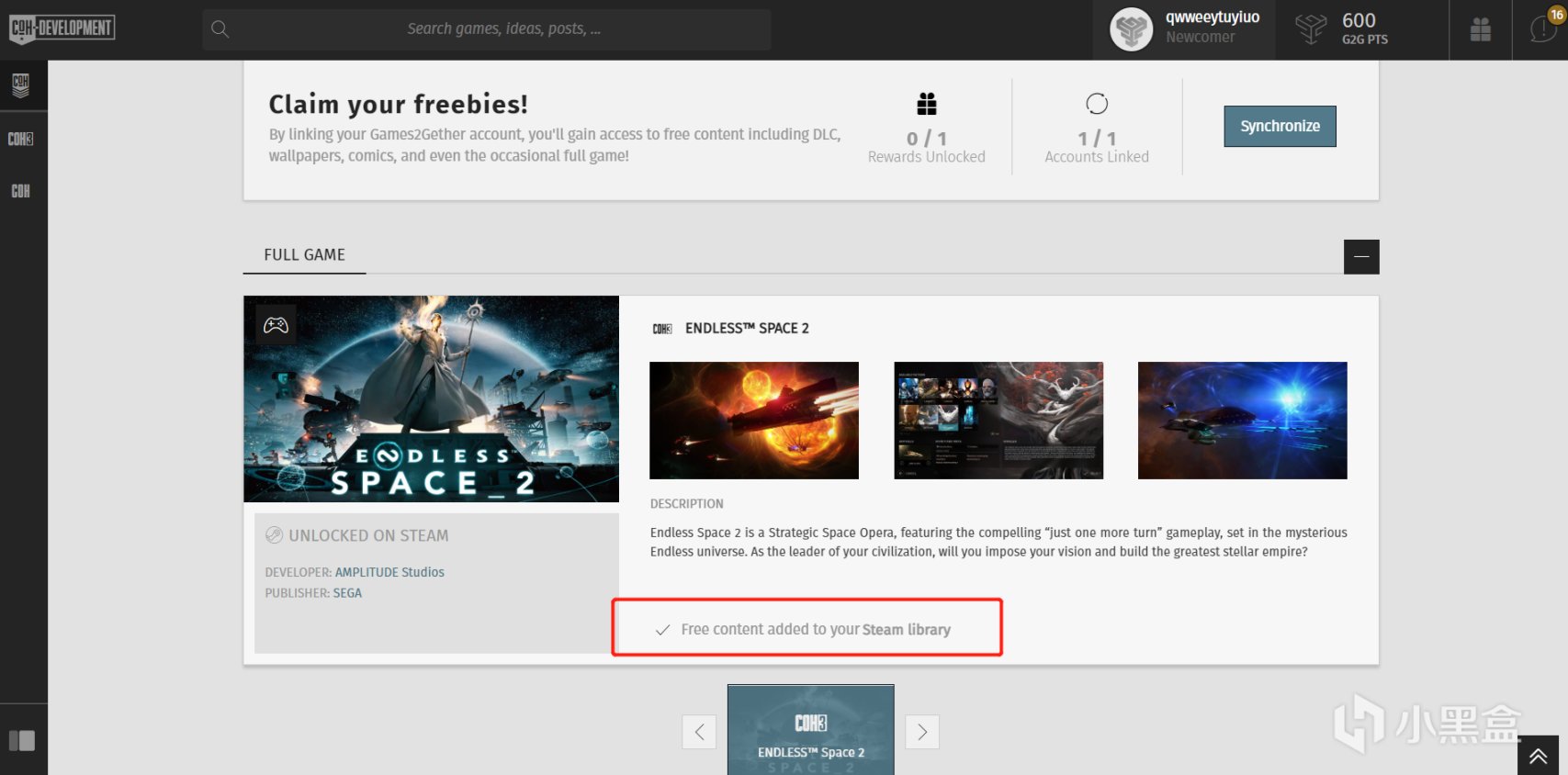Select the COH3 sidebar icon
Viewport: 1568px width, 775px height.
[20, 140]
